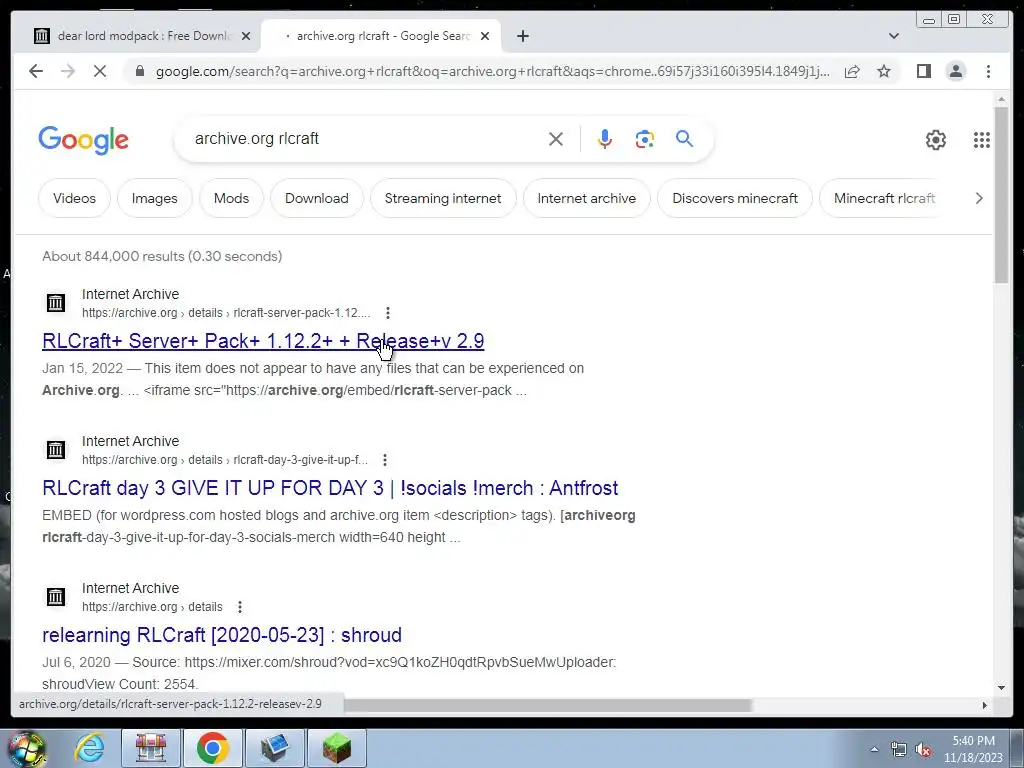Click the scroll up arrow
Image resolution: width=1024 pixels, height=768 pixels.
pyautogui.click(x=1001, y=99)
